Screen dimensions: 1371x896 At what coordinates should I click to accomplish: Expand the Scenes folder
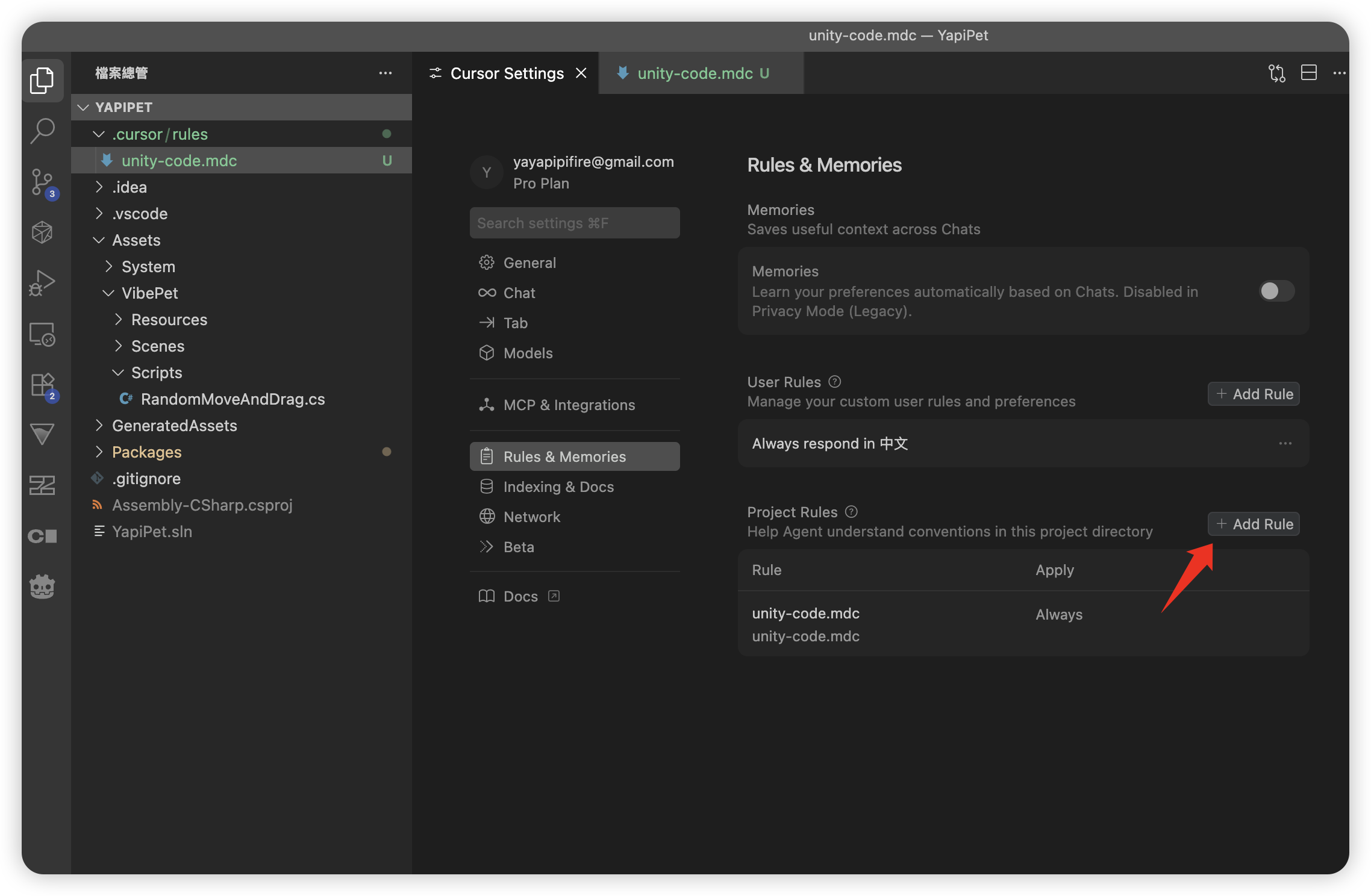(x=118, y=346)
